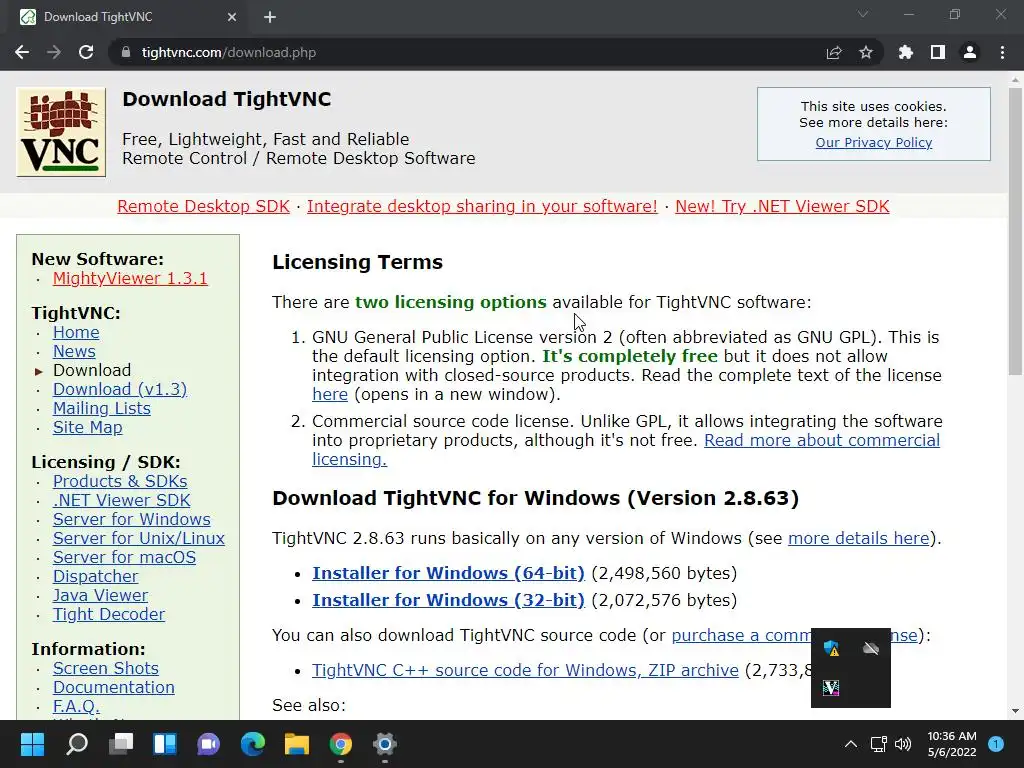This screenshot has height=768, width=1024.
Task: Open a new browser tab
Action: (270, 17)
